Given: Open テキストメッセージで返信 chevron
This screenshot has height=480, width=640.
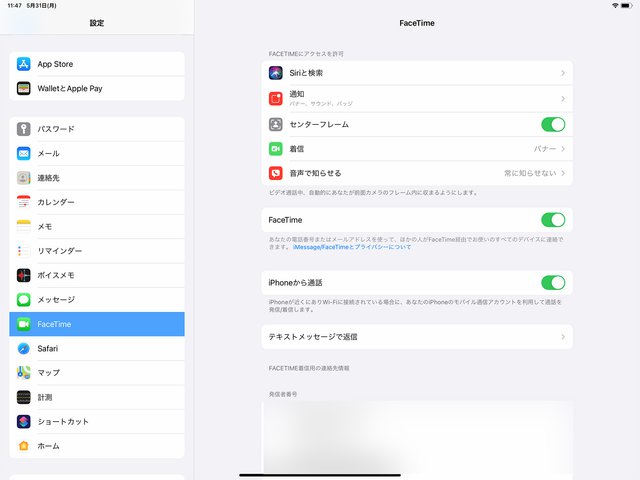Looking at the screenshot, I should pos(563,337).
